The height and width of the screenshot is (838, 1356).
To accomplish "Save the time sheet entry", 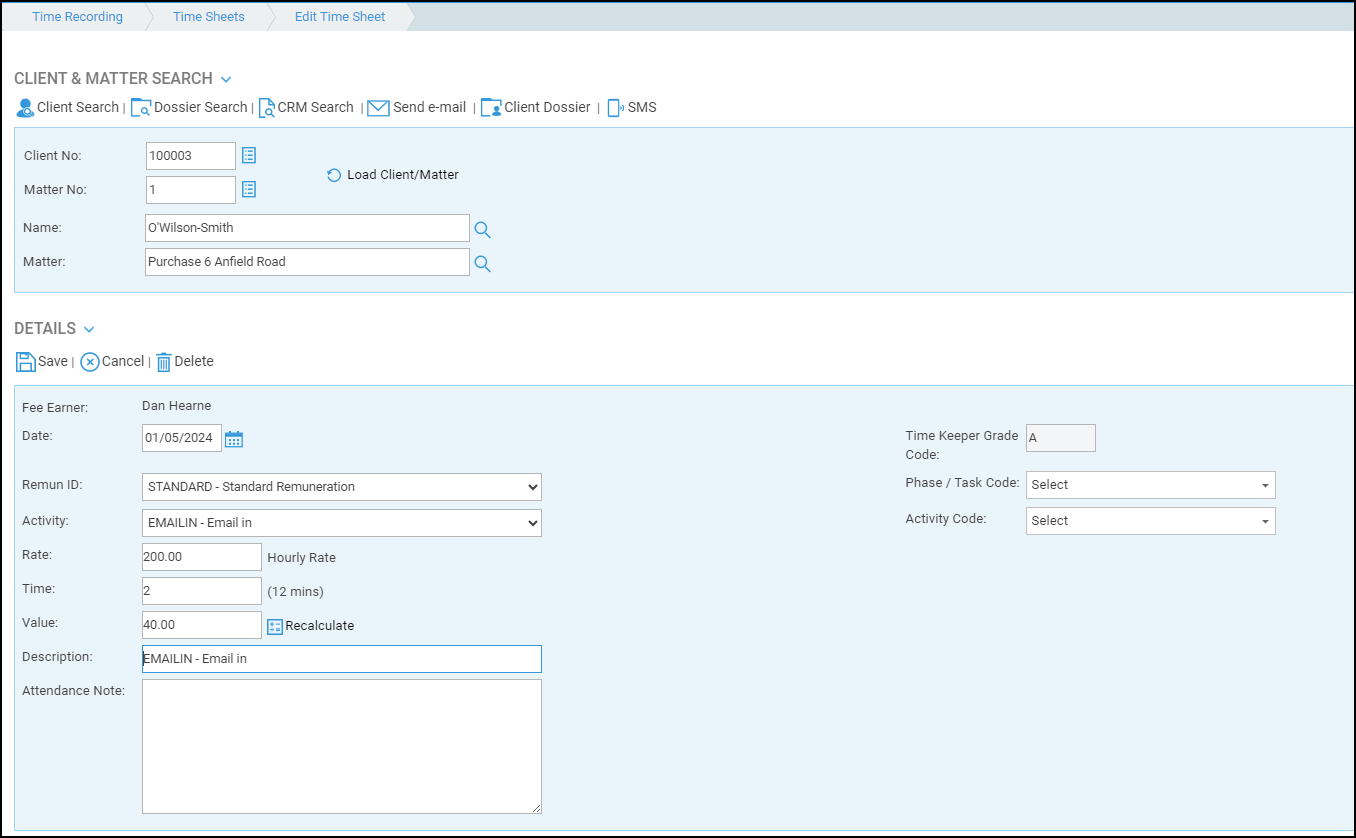I will 42,362.
